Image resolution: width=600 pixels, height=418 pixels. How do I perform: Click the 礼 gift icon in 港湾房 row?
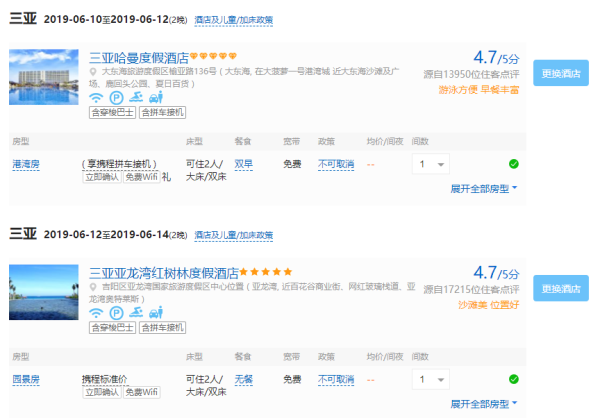(166, 177)
